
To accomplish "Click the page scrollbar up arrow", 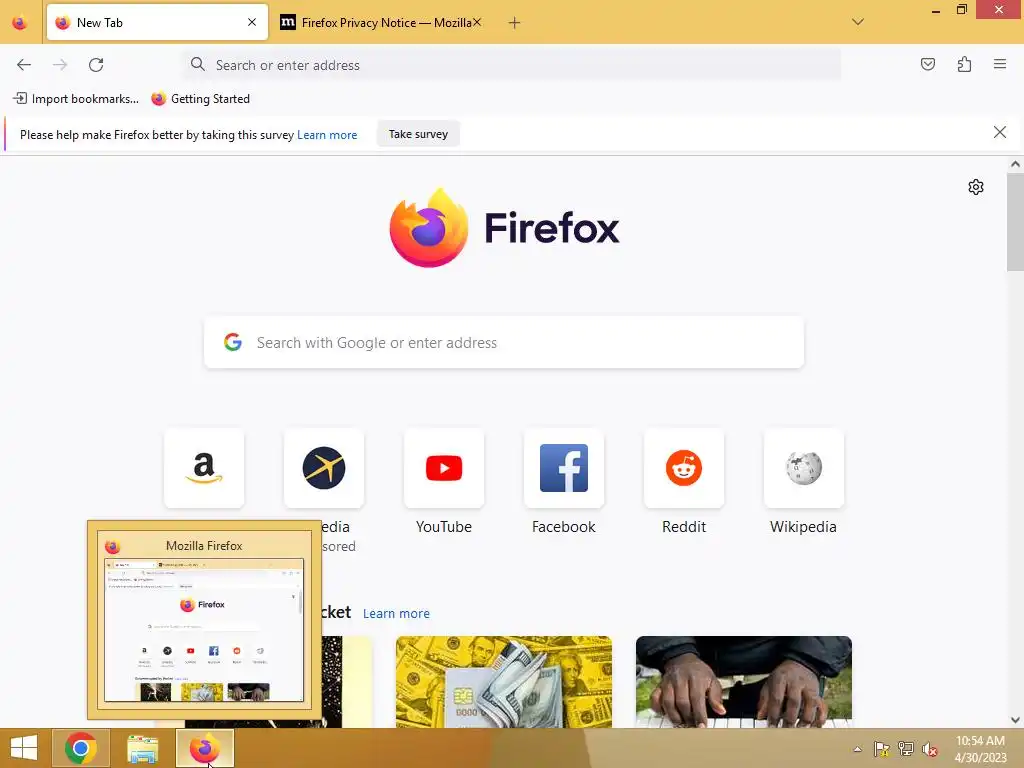I will point(1015,165).
